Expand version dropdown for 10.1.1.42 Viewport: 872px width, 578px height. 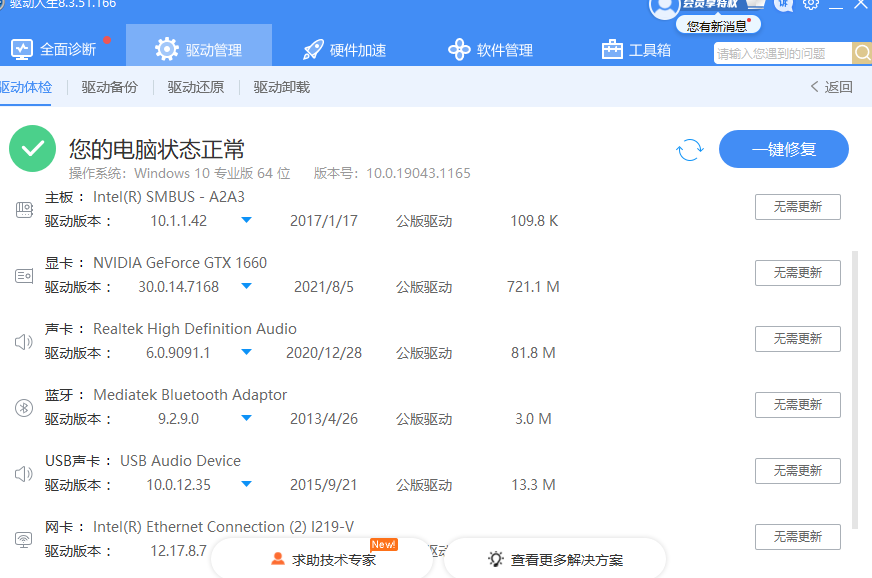pos(246,220)
